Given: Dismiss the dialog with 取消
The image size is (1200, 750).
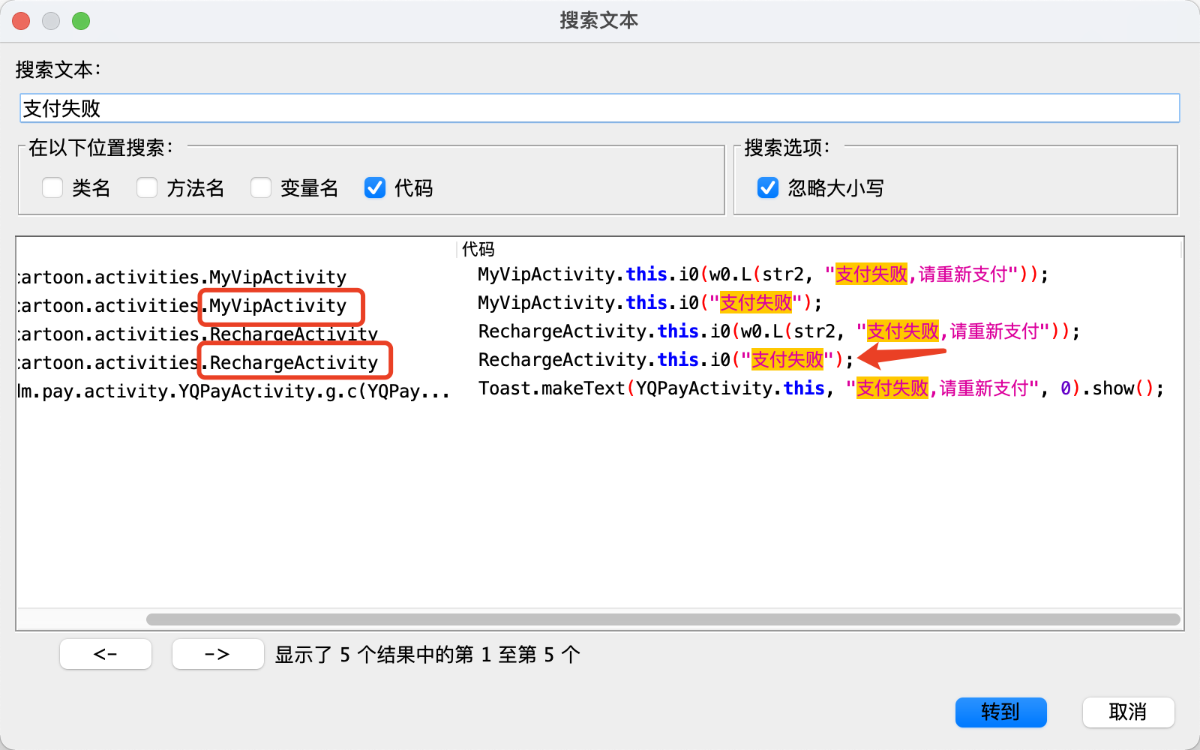Looking at the screenshot, I should pos(1127,712).
